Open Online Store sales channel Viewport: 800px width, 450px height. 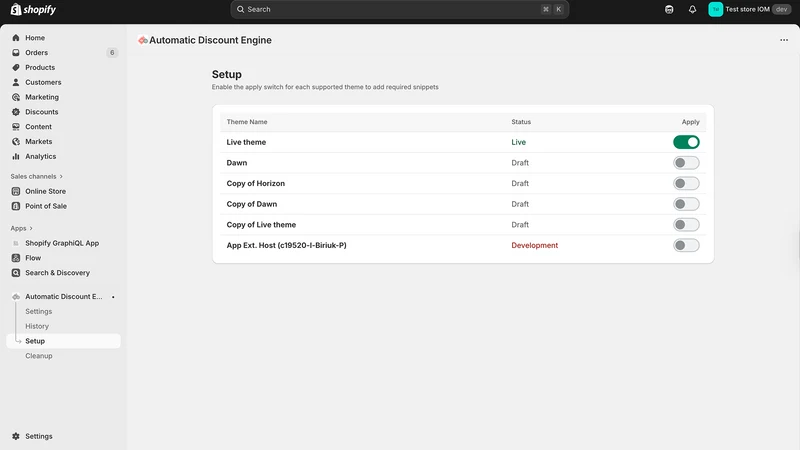(45, 191)
